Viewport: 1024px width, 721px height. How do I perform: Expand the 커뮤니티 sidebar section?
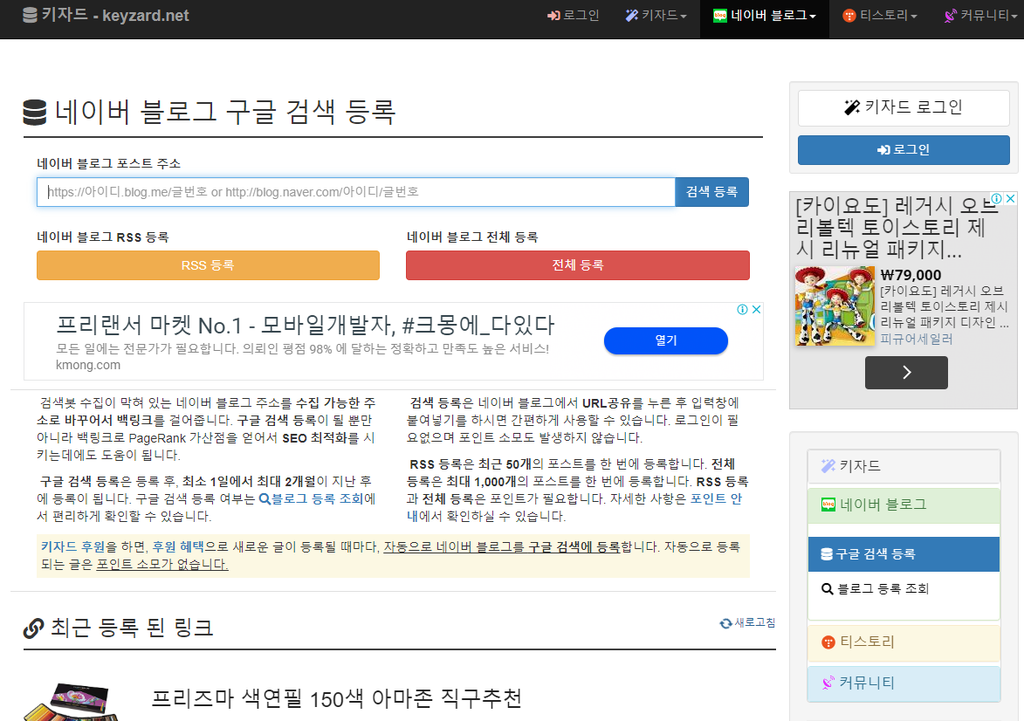pos(904,683)
